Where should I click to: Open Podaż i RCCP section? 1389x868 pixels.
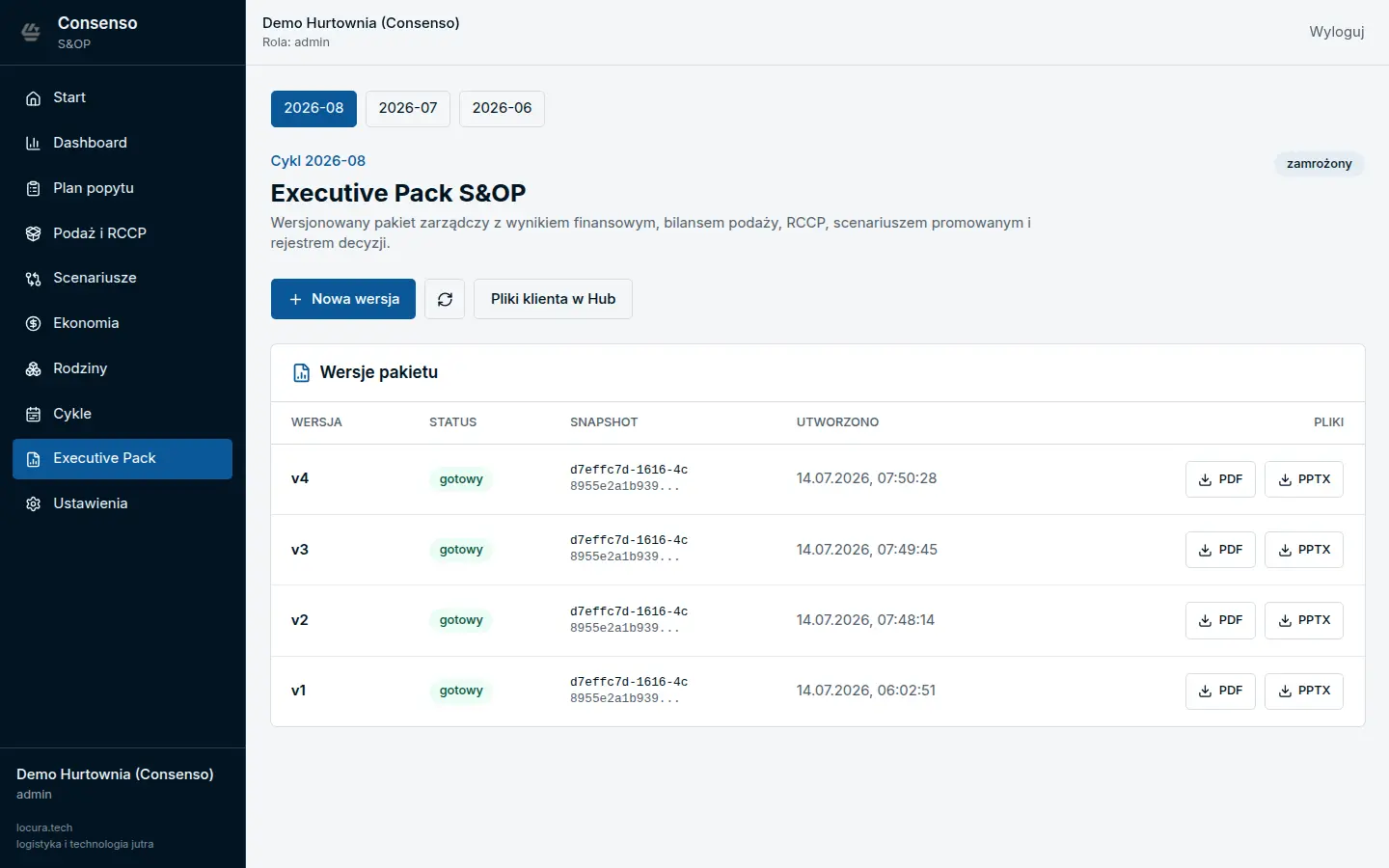click(123, 233)
